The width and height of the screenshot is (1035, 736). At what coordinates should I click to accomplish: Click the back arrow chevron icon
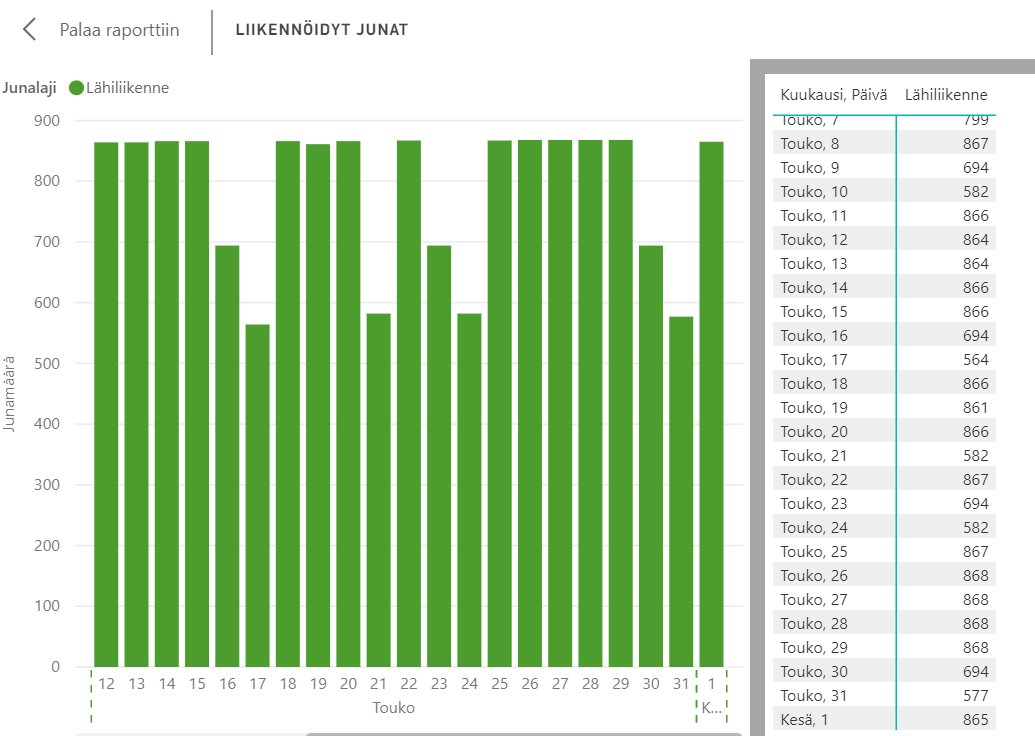coord(30,29)
